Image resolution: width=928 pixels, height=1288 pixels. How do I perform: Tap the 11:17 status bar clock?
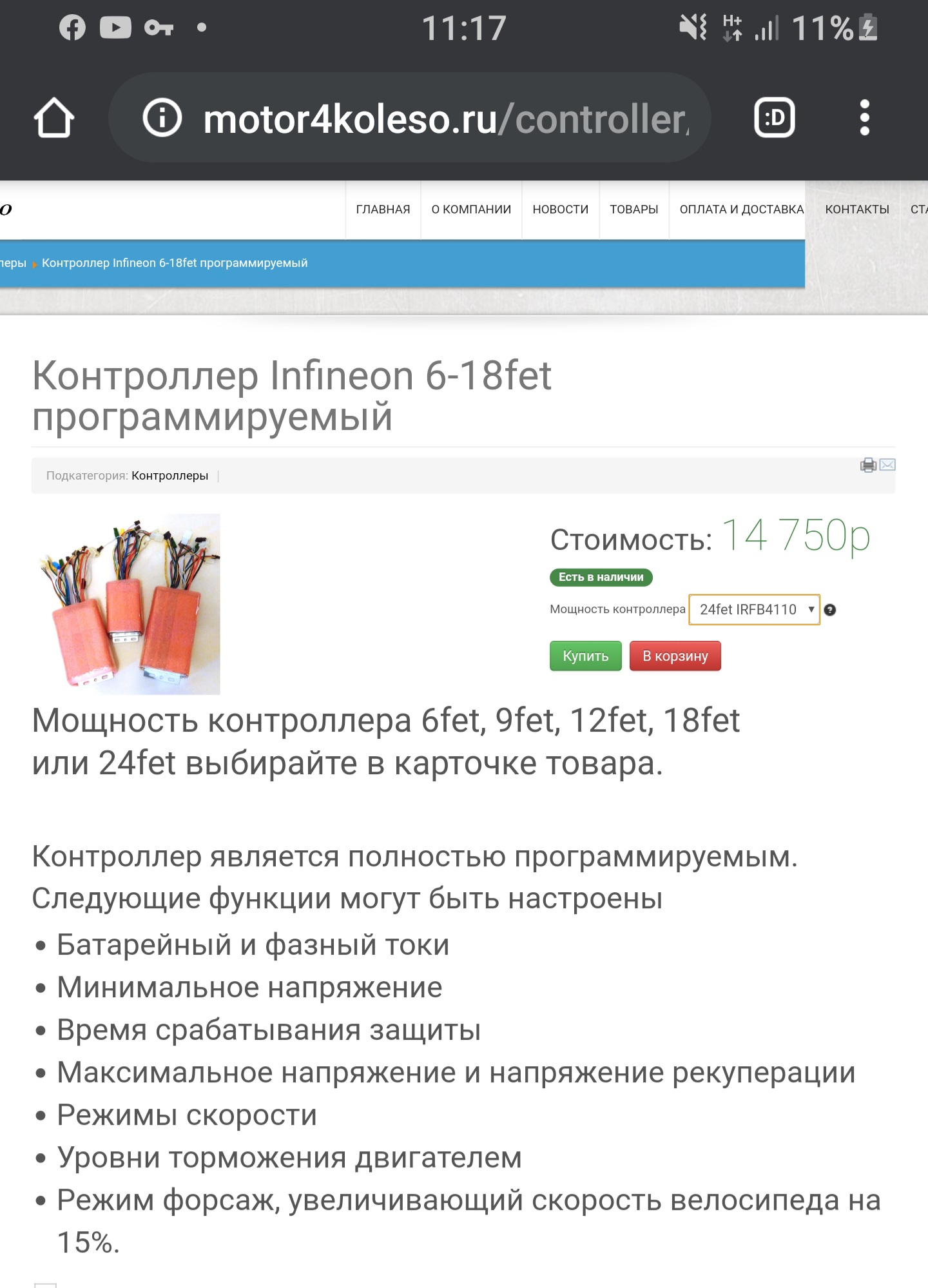tap(464, 28)
